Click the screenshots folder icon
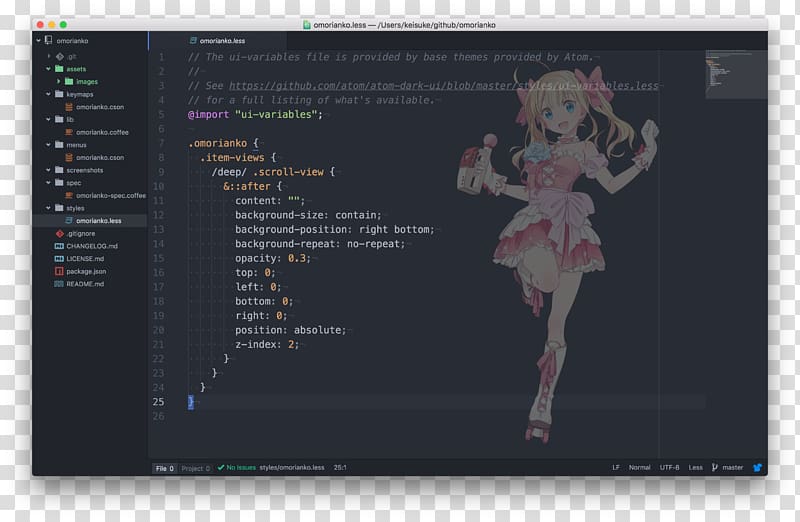 [59, 170]
